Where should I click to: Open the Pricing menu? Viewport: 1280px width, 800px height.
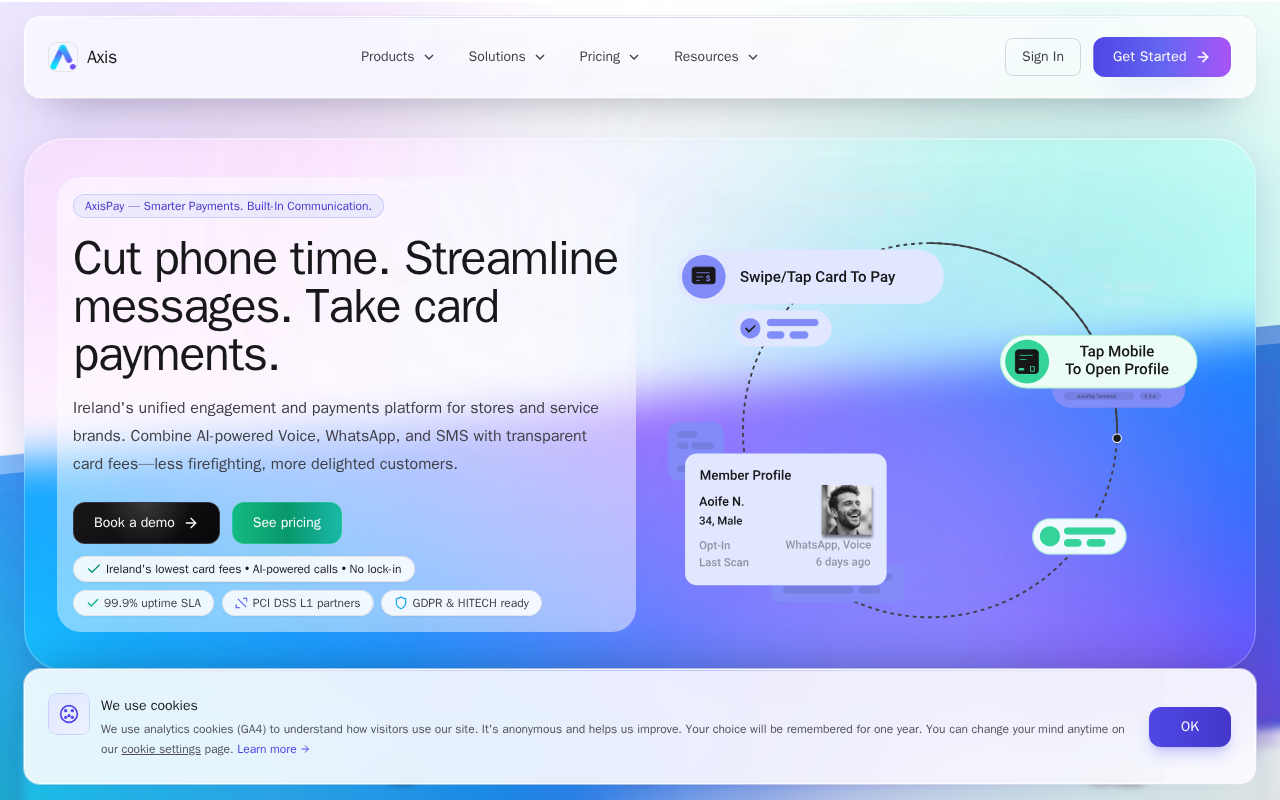(609, 57)
